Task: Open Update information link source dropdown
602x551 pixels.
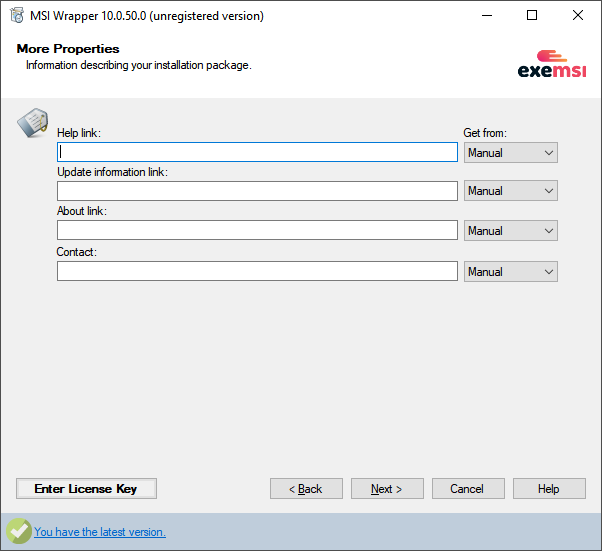Action: point(511,191)
